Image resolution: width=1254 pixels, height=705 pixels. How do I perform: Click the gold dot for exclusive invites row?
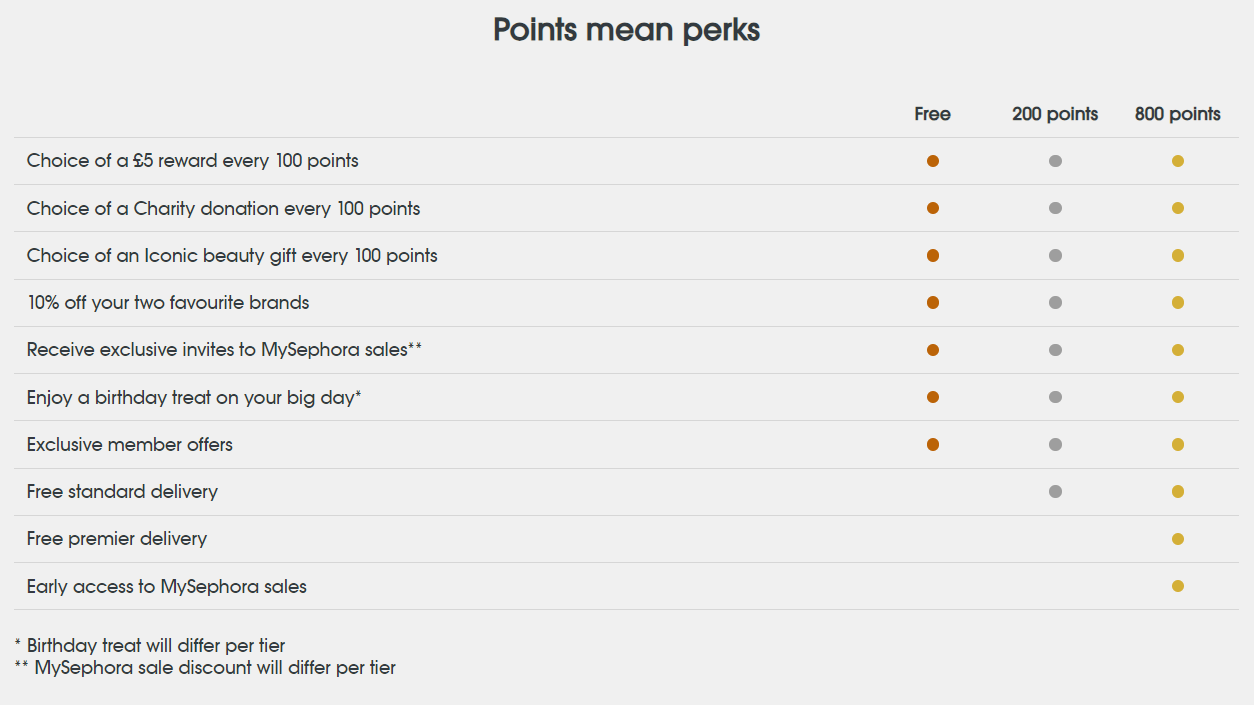(1177, 350)
